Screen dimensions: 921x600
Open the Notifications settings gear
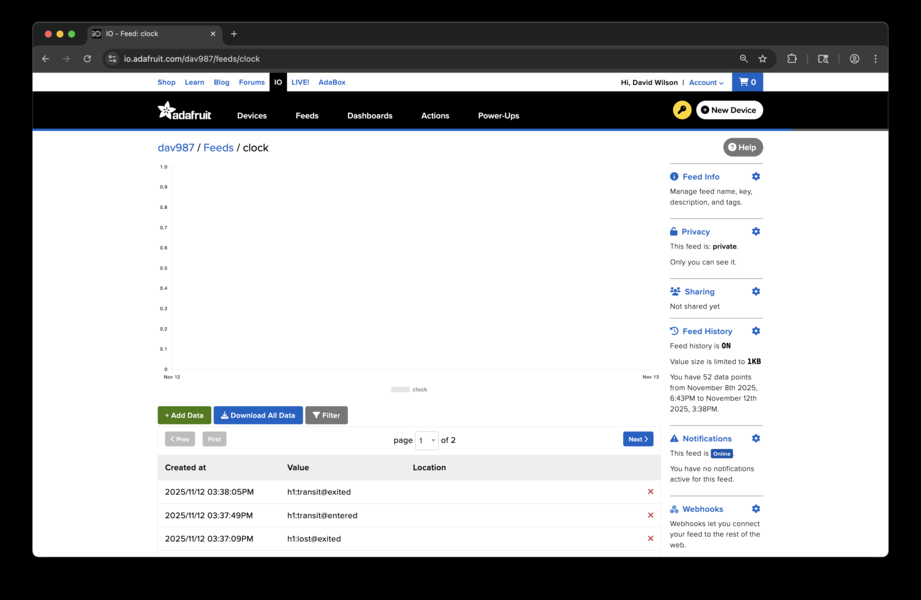(x=756, y=438)
